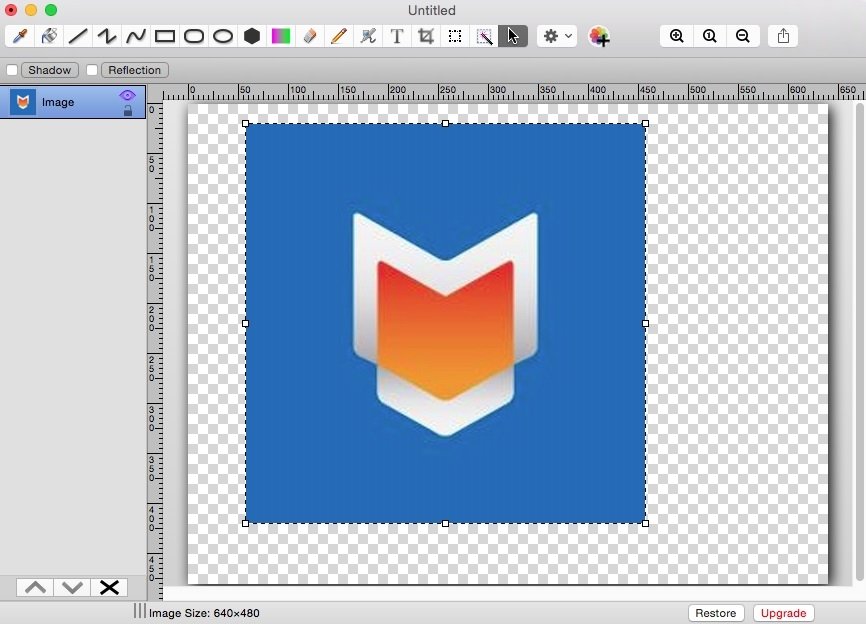The image size is (866, 624).
Task: Select the Image layer row
Action: (73, 102)
